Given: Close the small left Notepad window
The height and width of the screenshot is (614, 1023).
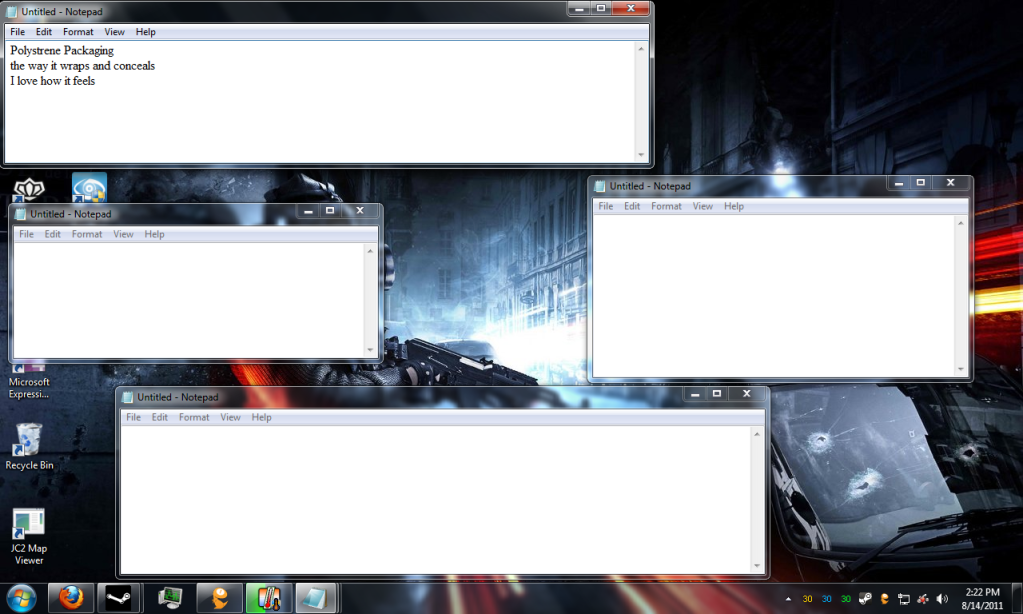Looking at the screenshot, I should tap(359, 210).
